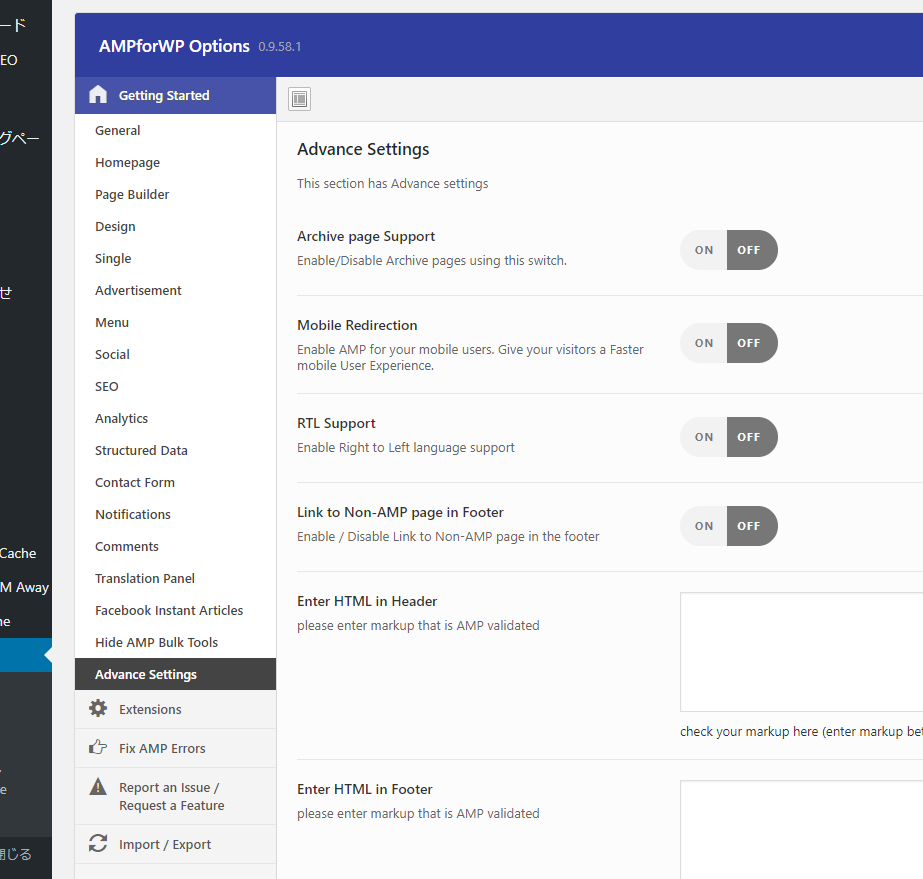Click the 'M Away' item in WordPress sidebar
The image size is (923, 879).
(x=26, y=588)
